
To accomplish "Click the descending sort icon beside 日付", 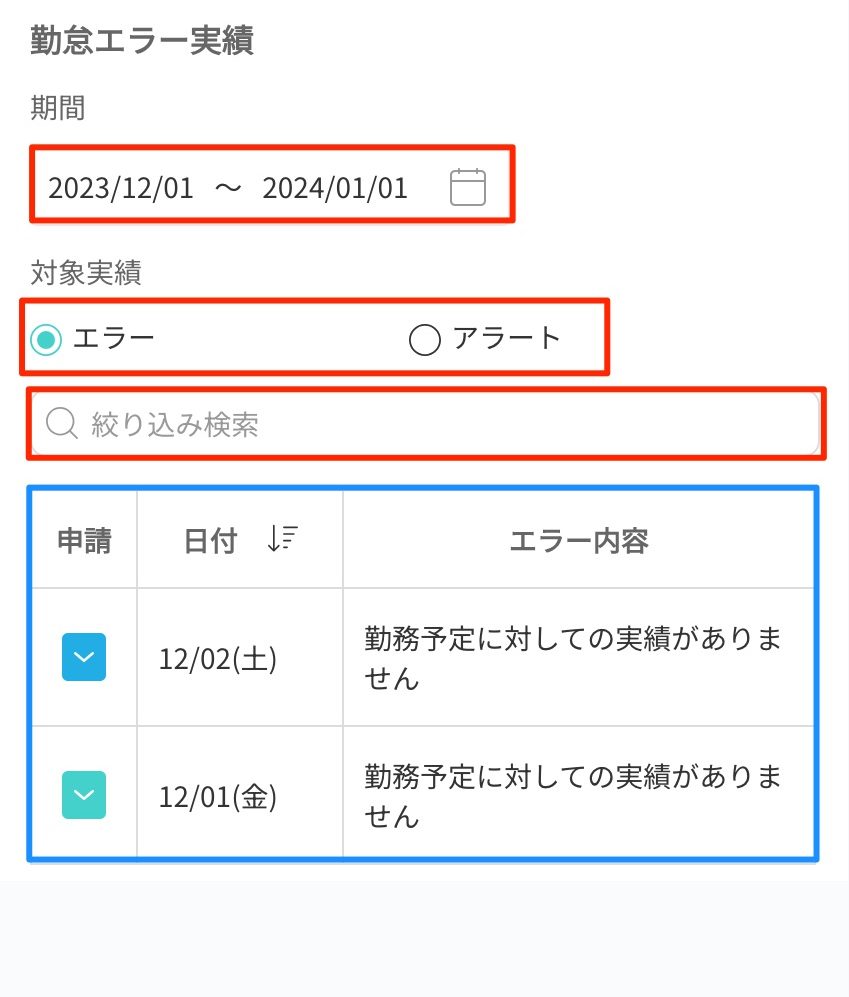I will click(283, 539).
